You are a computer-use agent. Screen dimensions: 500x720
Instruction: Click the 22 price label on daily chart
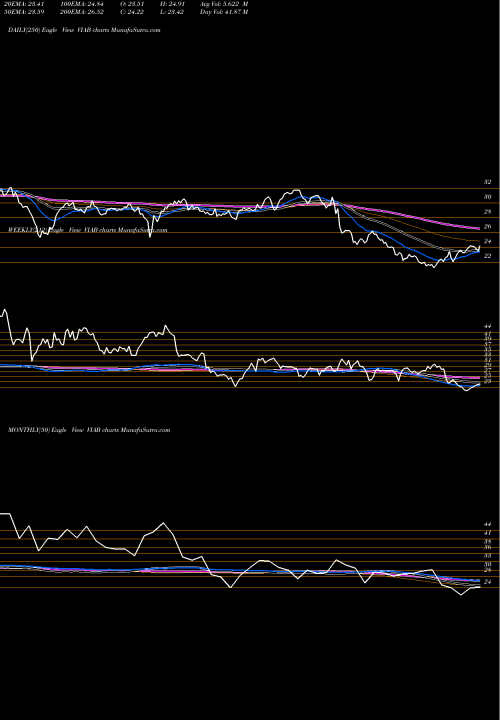click(x=487, y=256)
